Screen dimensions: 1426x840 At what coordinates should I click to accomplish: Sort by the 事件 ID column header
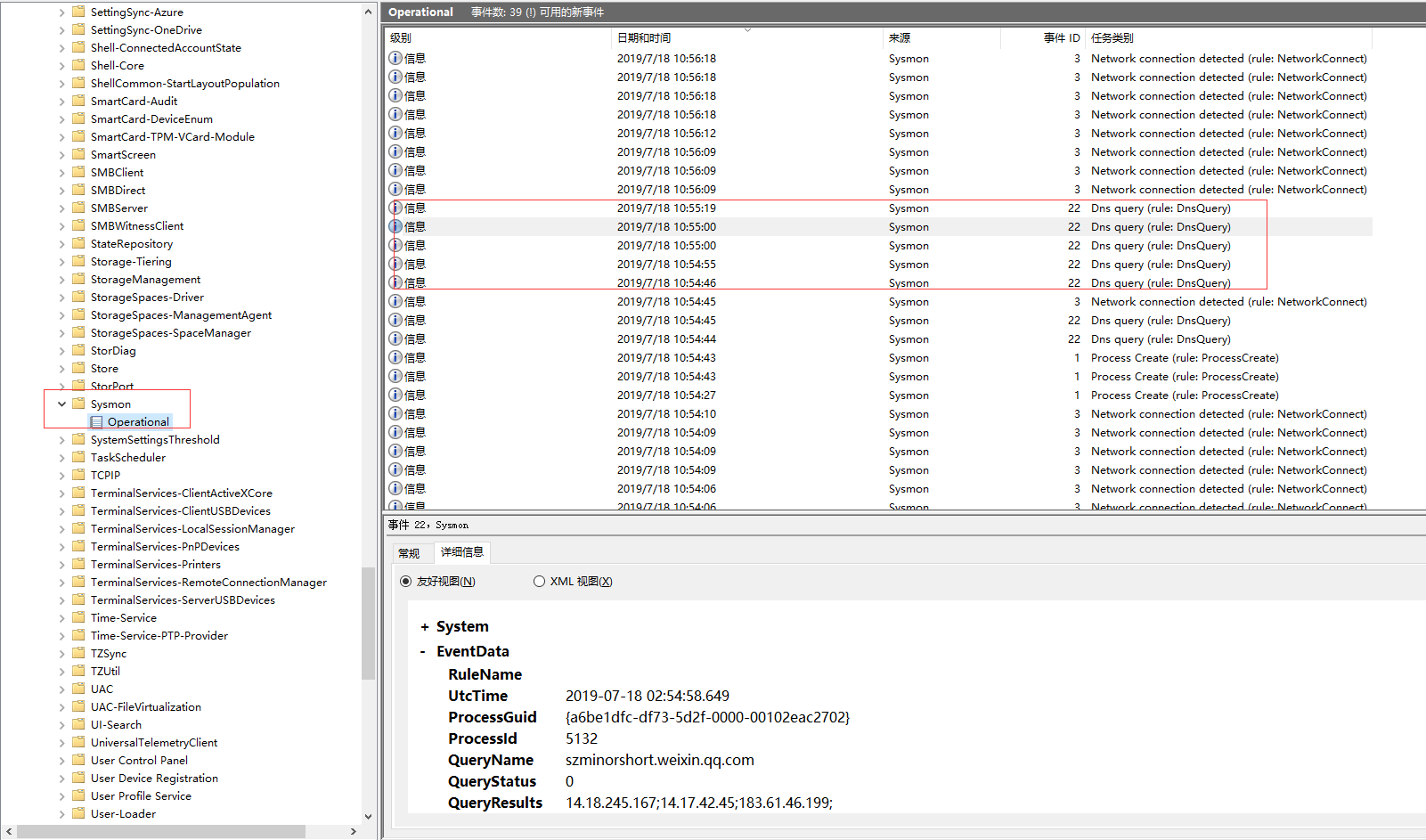pos(1042,37)
